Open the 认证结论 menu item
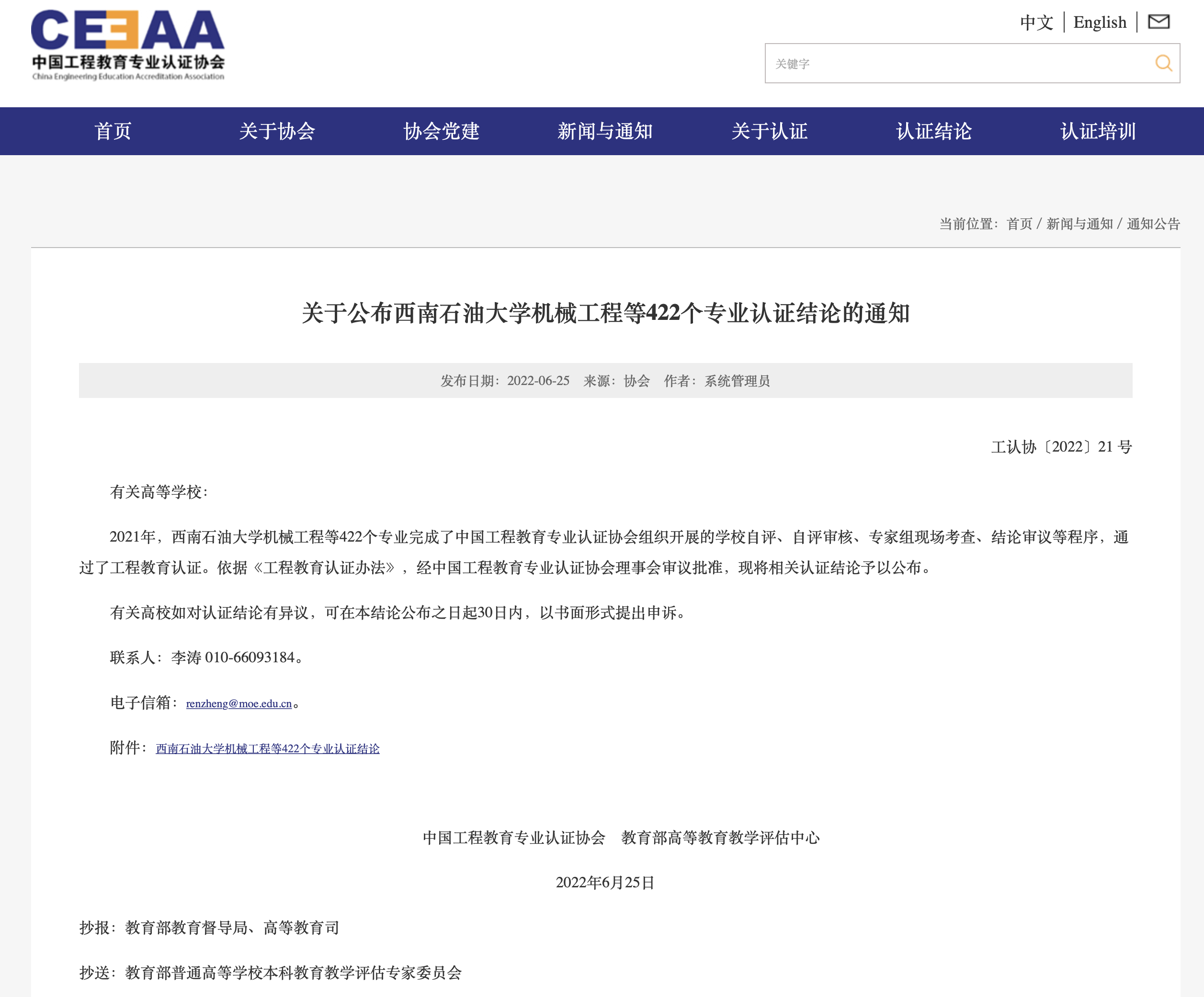This screenshot has width=1204, height=997. (x=934, y=131)
